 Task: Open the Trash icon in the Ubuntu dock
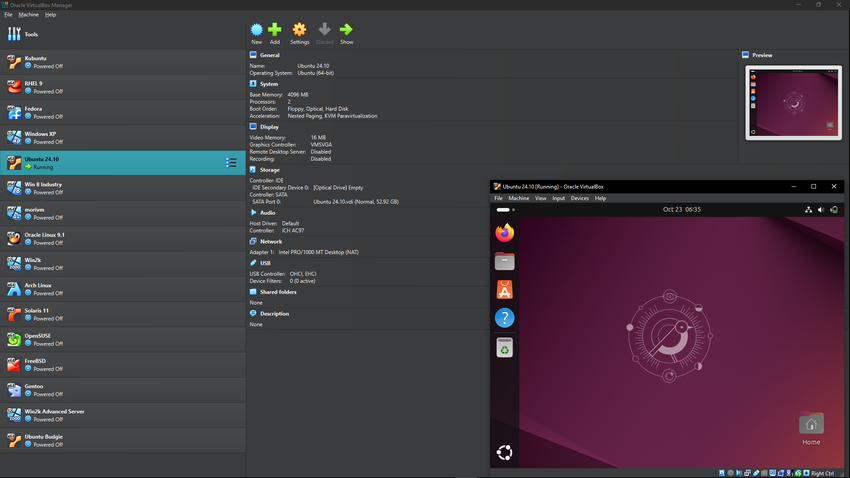tap(504, 347)
